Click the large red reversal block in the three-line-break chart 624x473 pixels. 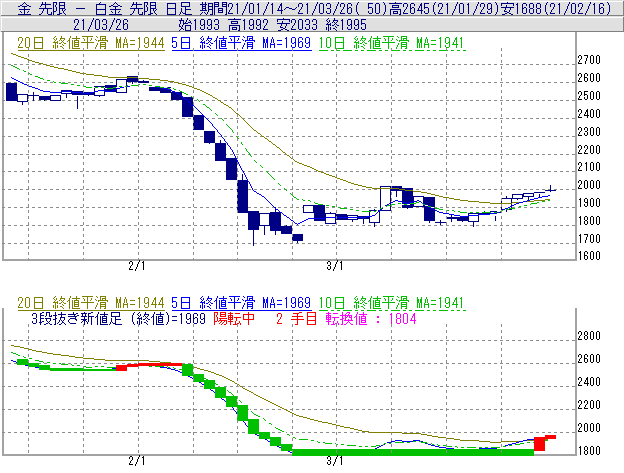(x=539, y=444)
